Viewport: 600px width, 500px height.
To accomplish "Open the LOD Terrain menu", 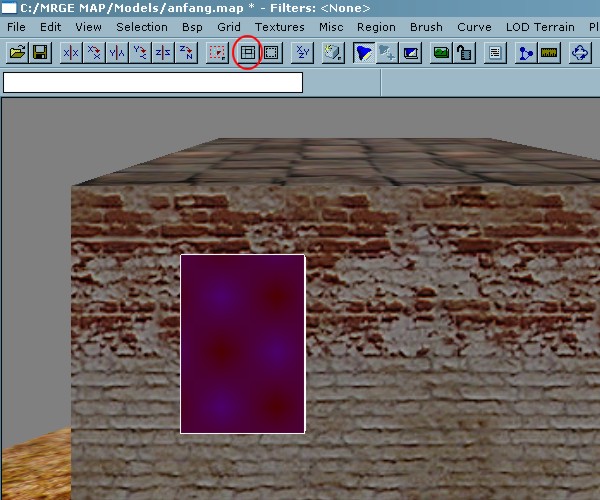I will coord(540,27).
